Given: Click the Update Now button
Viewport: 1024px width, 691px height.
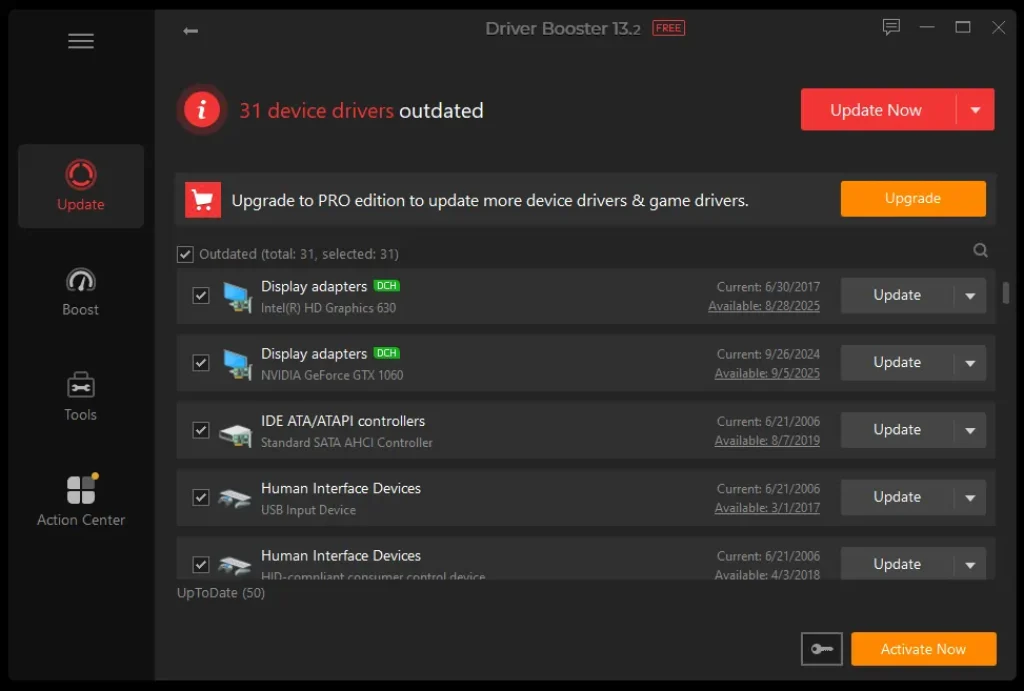Looking at the screenshot, I should (877, 110).
